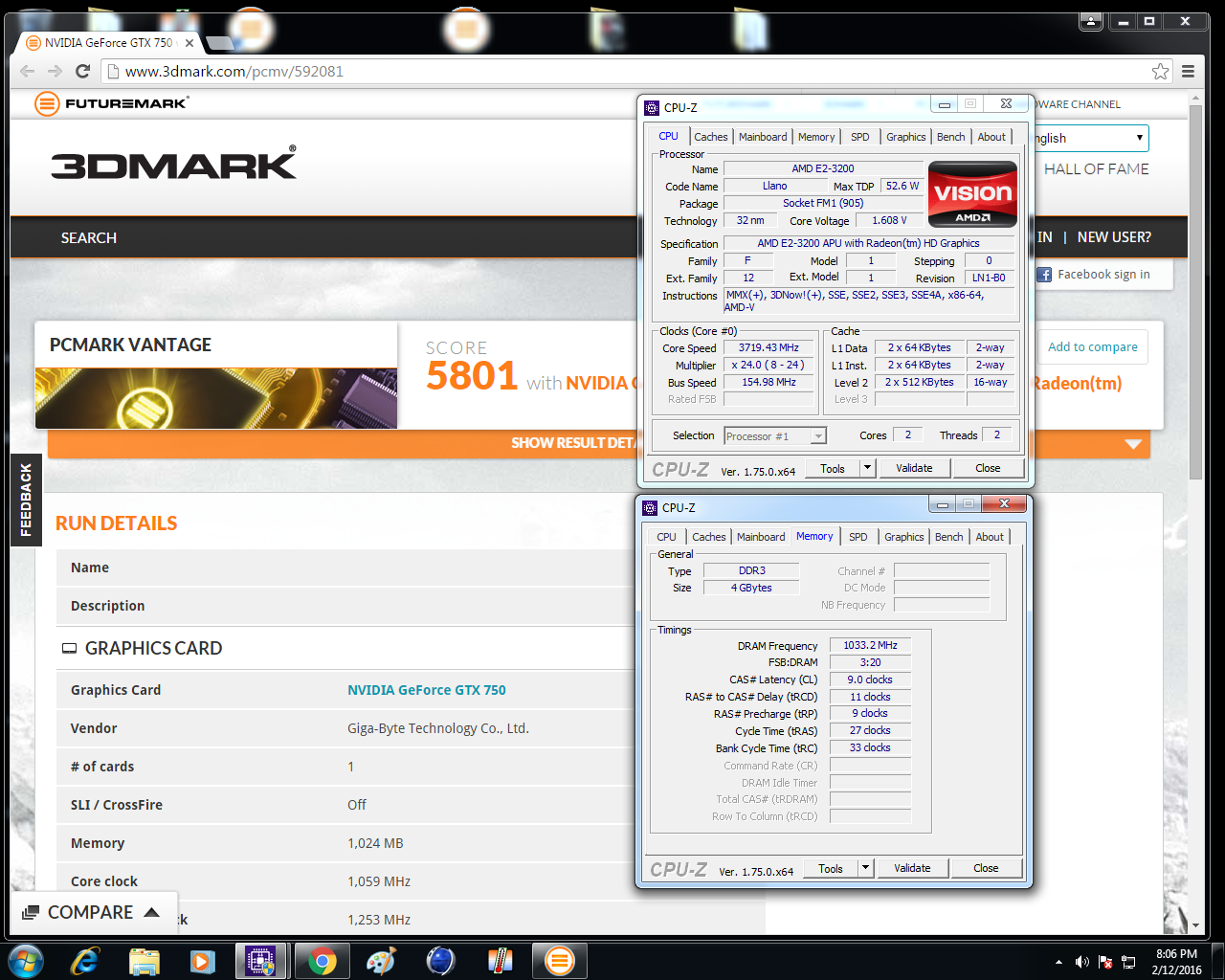Reload the 3dmark page
This screenshot has width=1225, height=980.
pos(82,71)
